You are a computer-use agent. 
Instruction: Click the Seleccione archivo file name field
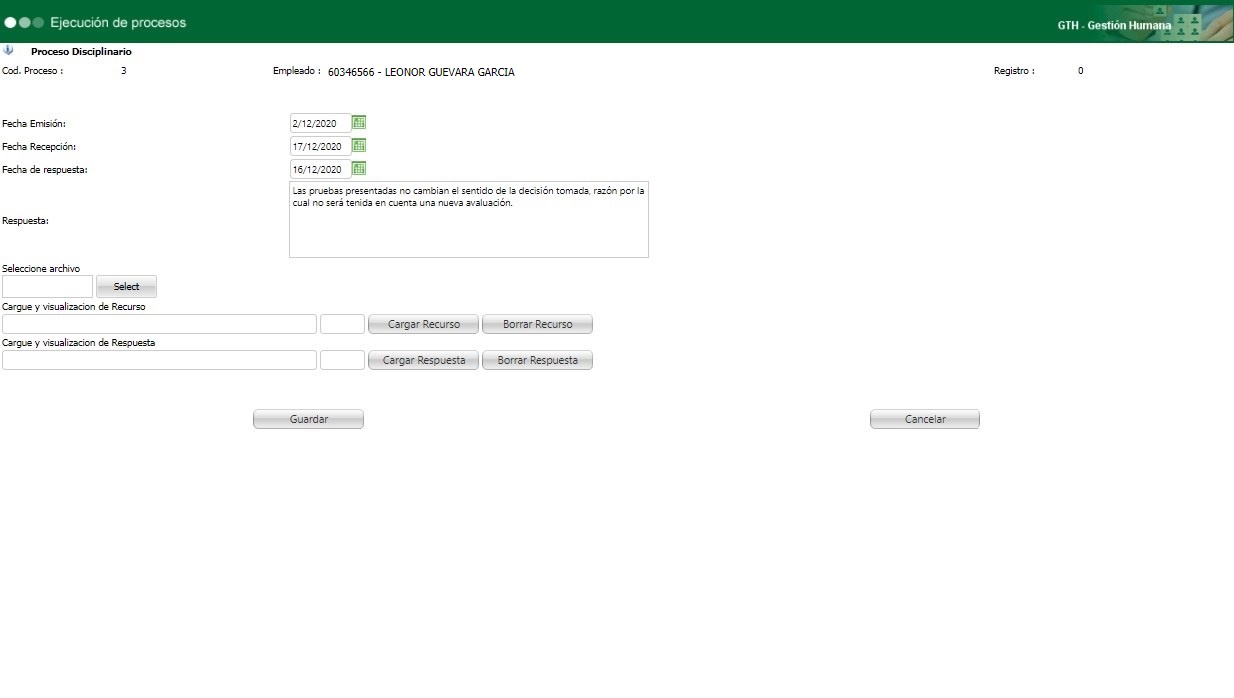[x=48, y=287]
